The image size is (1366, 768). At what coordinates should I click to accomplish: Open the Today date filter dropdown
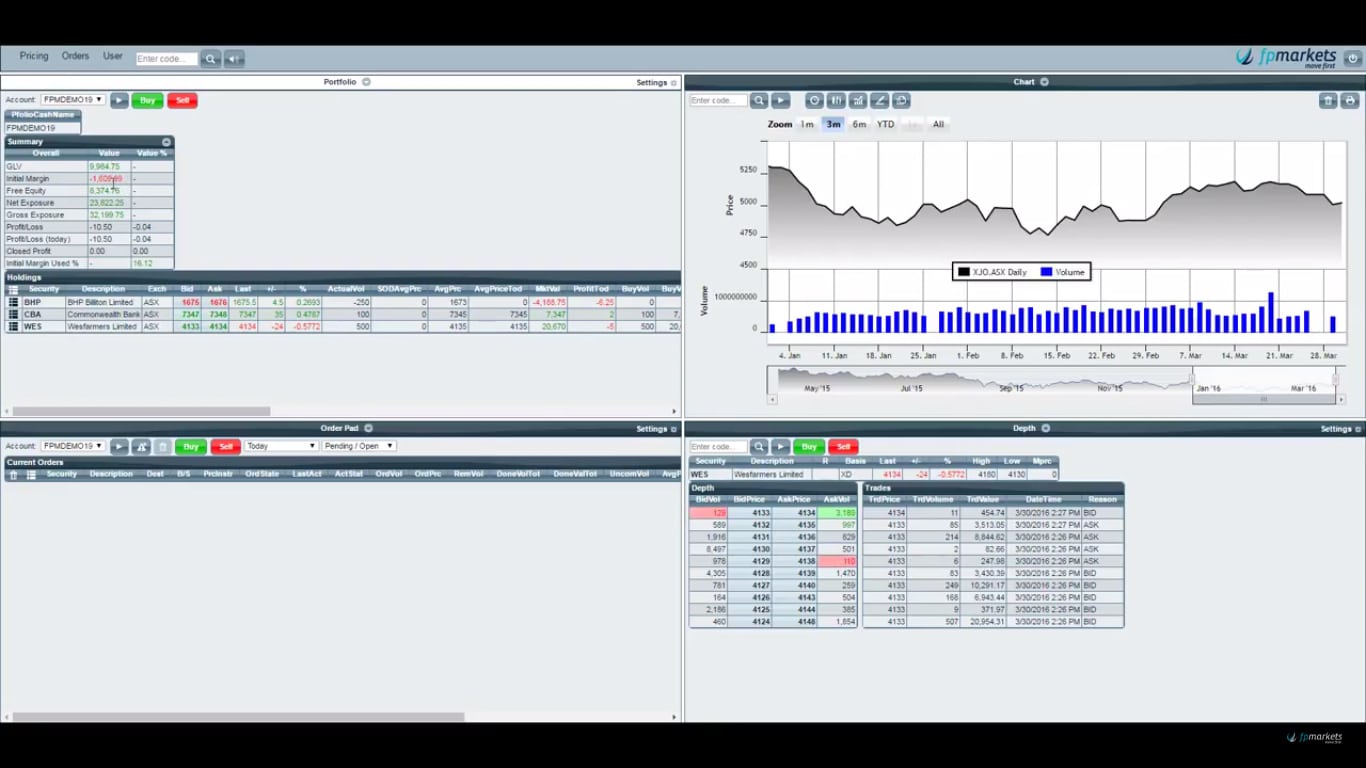pyautogui.click(x=281, y=446)
